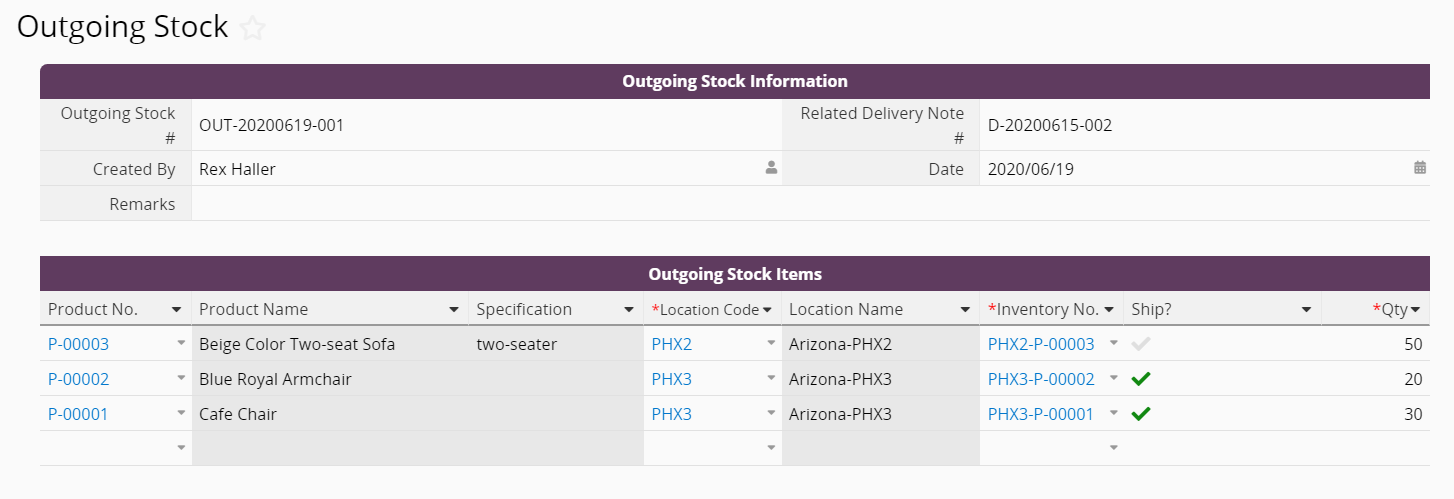Open the PHX2-P-00003 inventory link
This screenshot has width=1454, height=499.
1041,344
